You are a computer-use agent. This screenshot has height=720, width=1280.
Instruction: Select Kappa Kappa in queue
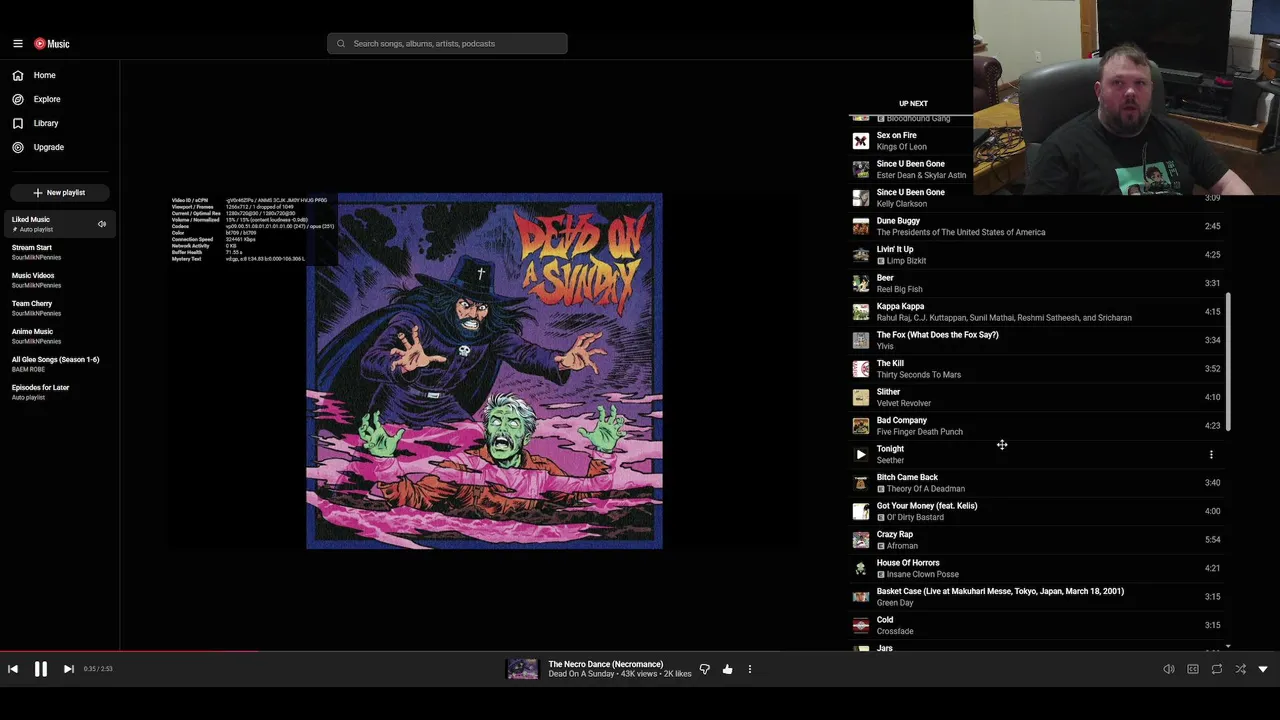pos(1036,312)
